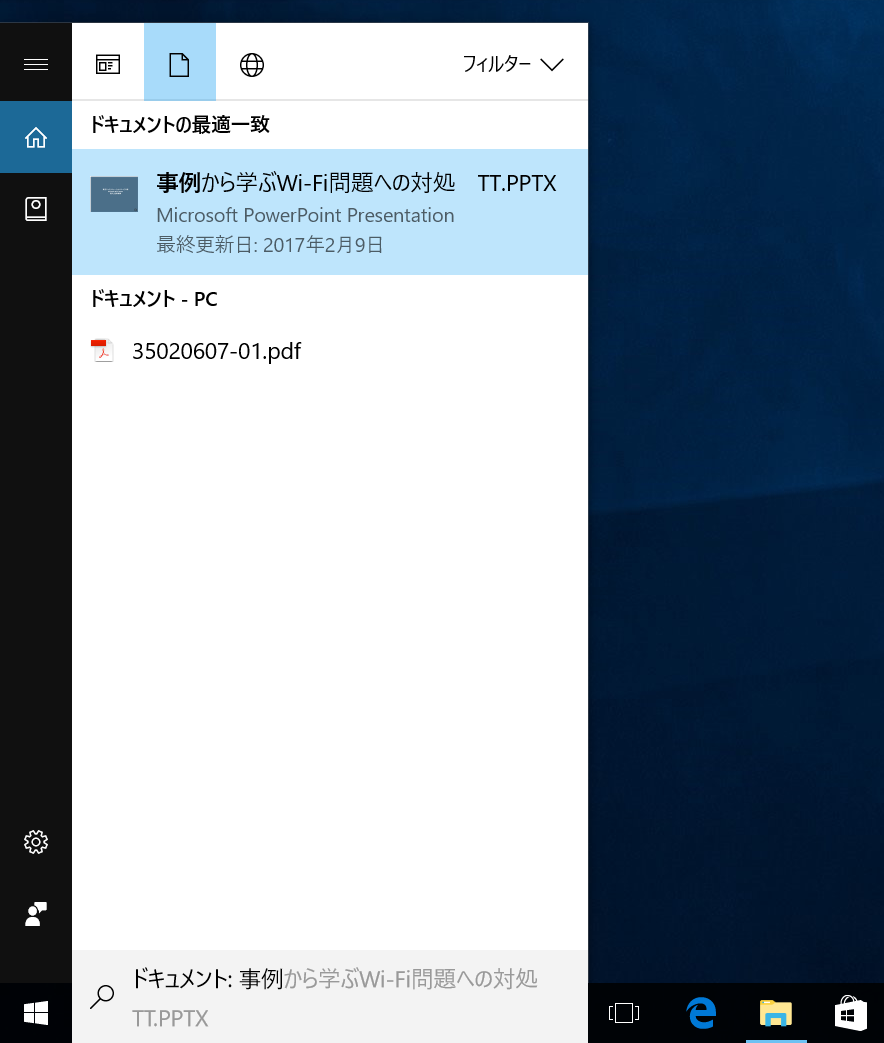The width and height of the screenshot is (884, 1043).
Task: Click inside the search input field
Action: (330, 997)
